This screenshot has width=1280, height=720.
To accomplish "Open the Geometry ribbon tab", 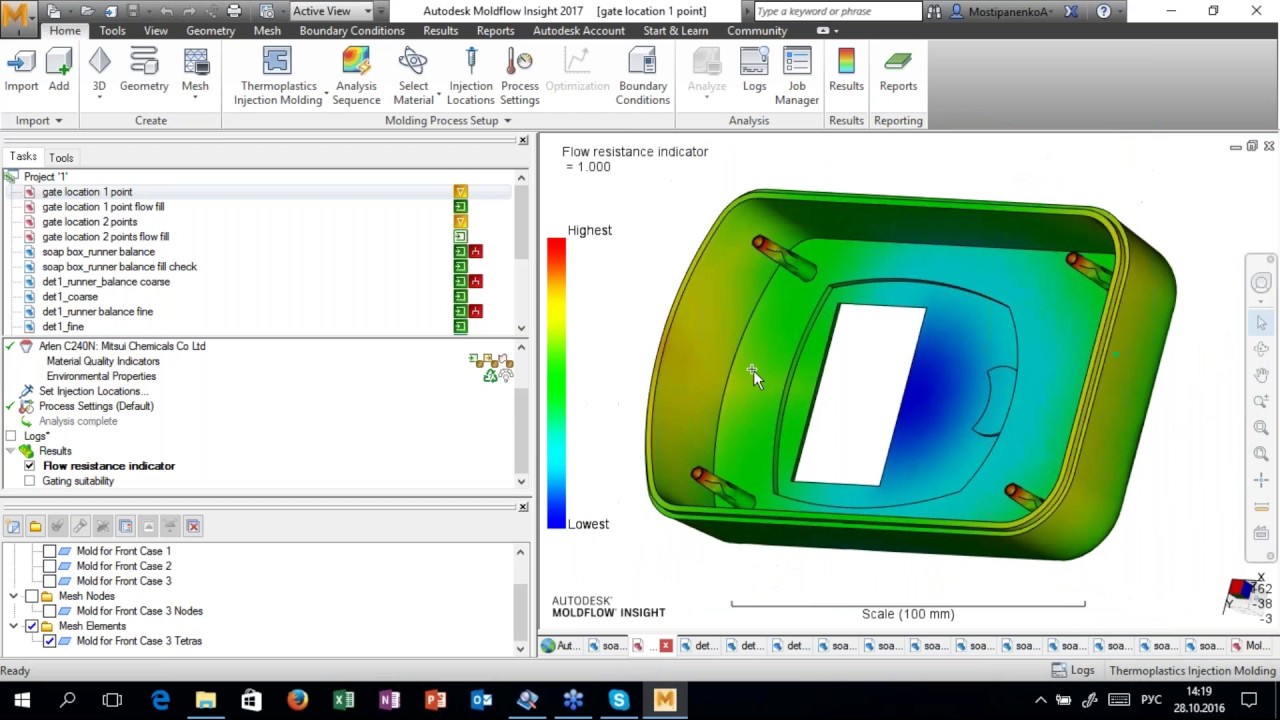I will [x=210, y=31].
